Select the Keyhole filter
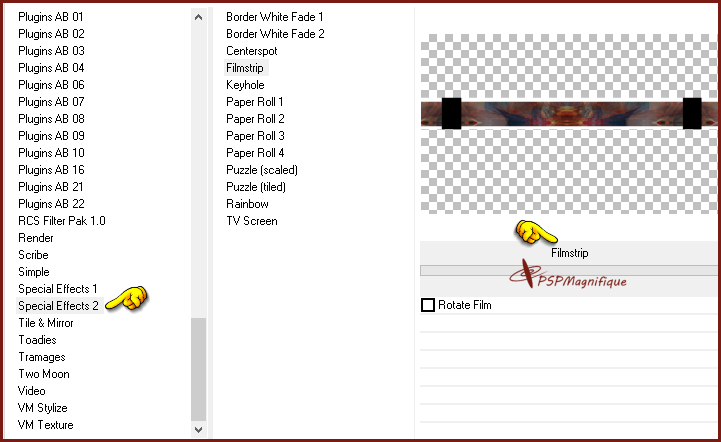This screenshot has width=721, height=442. tap(245, 85)
